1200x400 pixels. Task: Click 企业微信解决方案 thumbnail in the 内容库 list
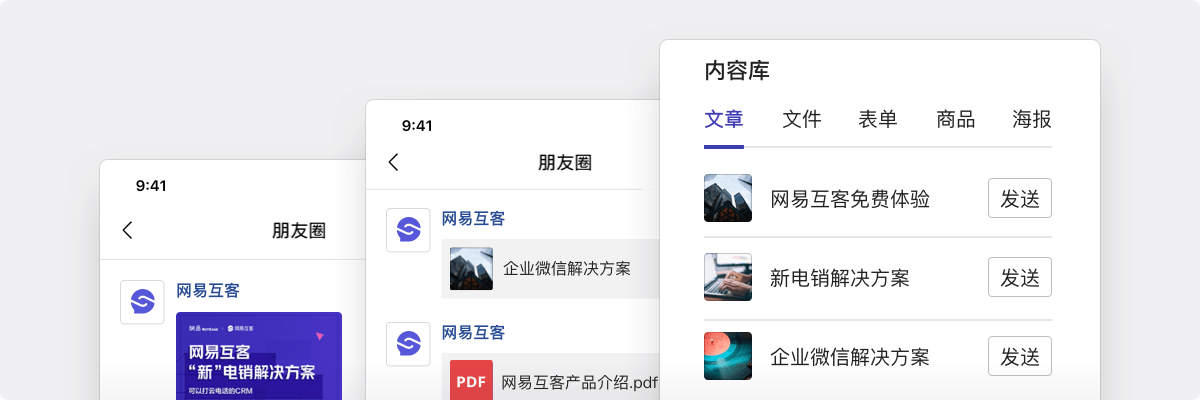click(x=728, y=356)
